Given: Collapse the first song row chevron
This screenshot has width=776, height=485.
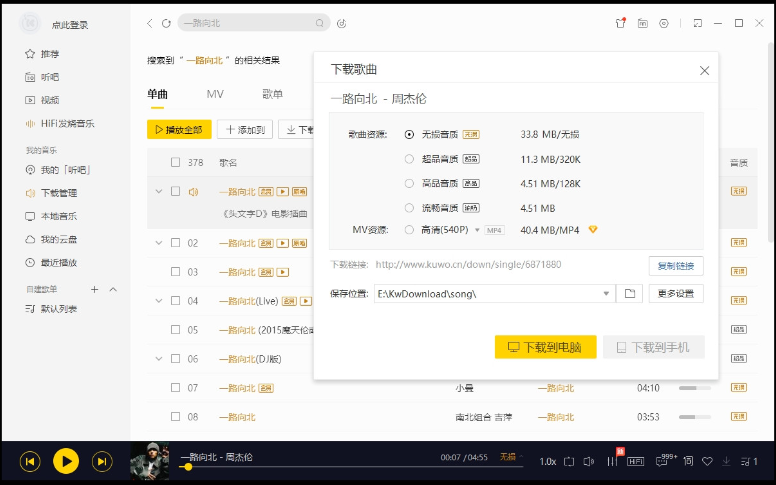Looking at the screenshot, I should click(159, 191).
